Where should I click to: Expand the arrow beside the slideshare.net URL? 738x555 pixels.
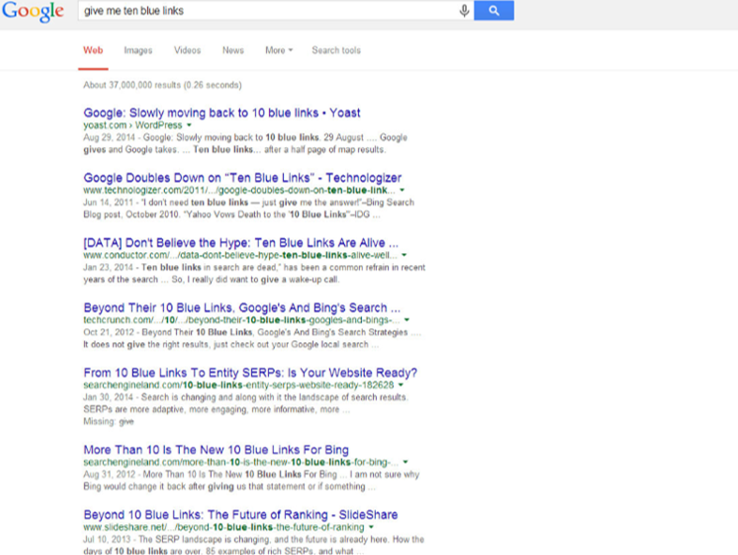(371, 527)
